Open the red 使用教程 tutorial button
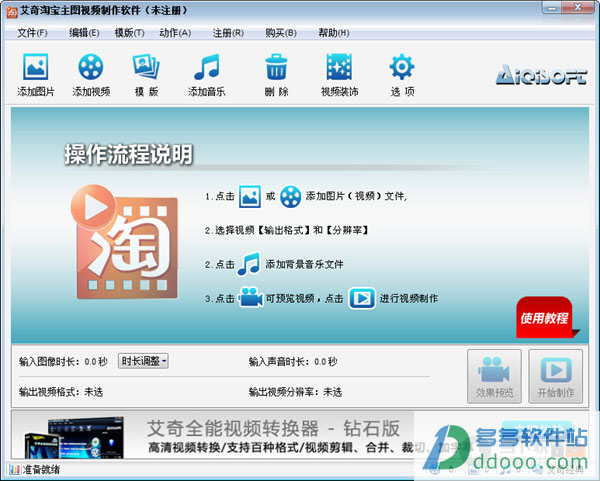This screenshot has height=481, width=600. pyautogui.click(x=544, y=317)
